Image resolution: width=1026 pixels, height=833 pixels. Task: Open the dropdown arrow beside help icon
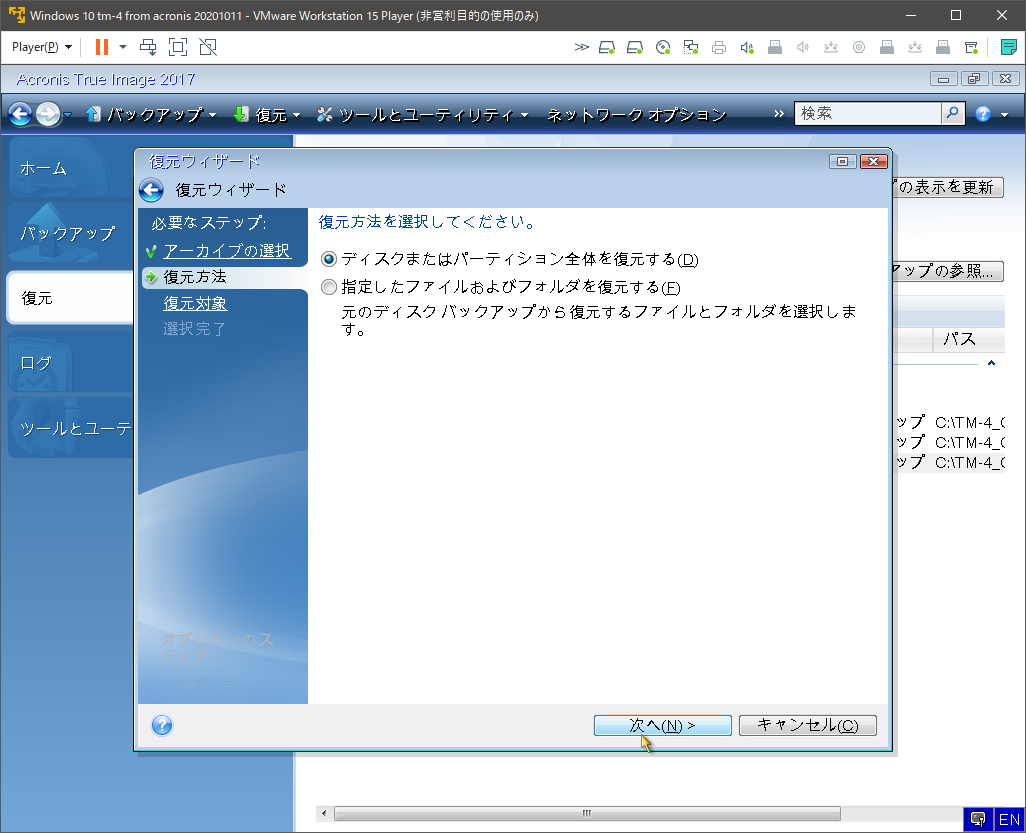[x=1004, y=115]
